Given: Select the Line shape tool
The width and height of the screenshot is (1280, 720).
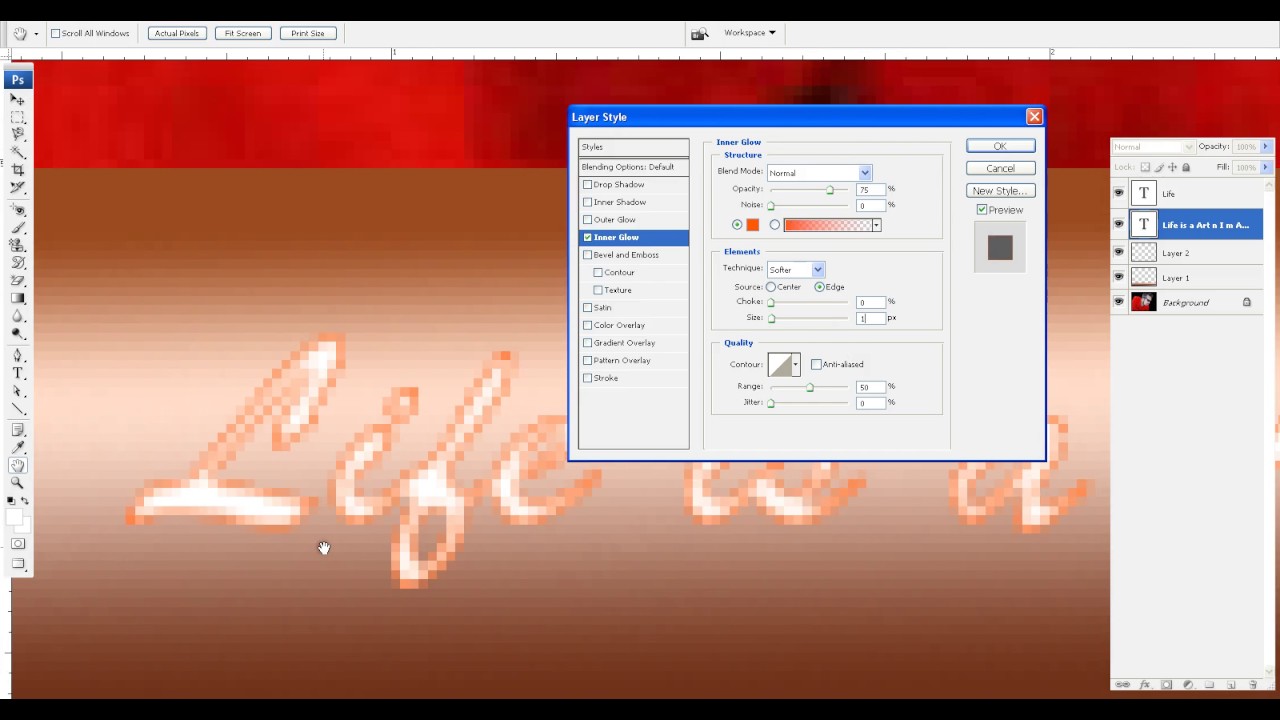Looking at the screenshot, I should [x=18, y=409].
